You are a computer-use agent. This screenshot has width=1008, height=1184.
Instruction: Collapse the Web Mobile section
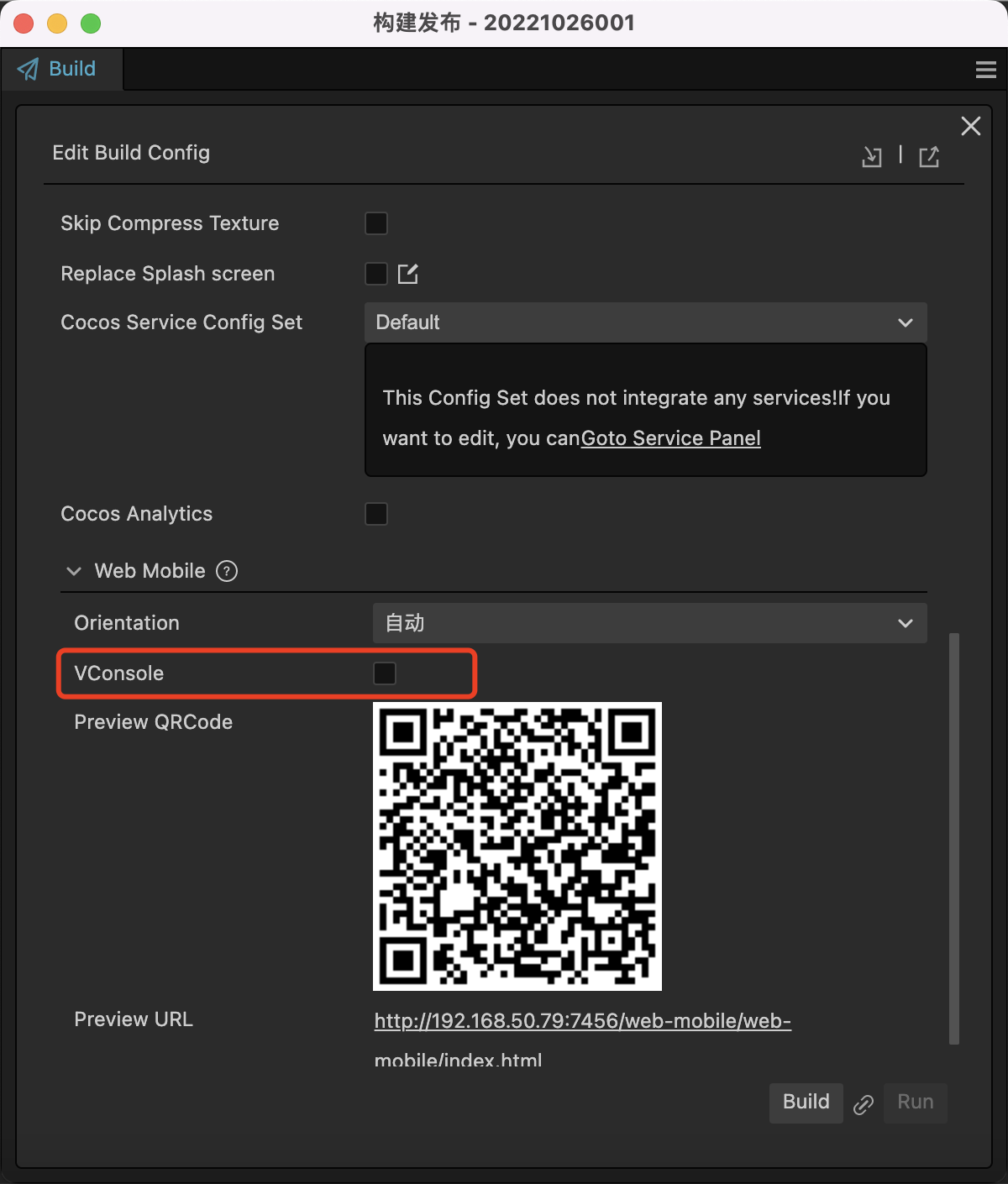pos(74,571)
